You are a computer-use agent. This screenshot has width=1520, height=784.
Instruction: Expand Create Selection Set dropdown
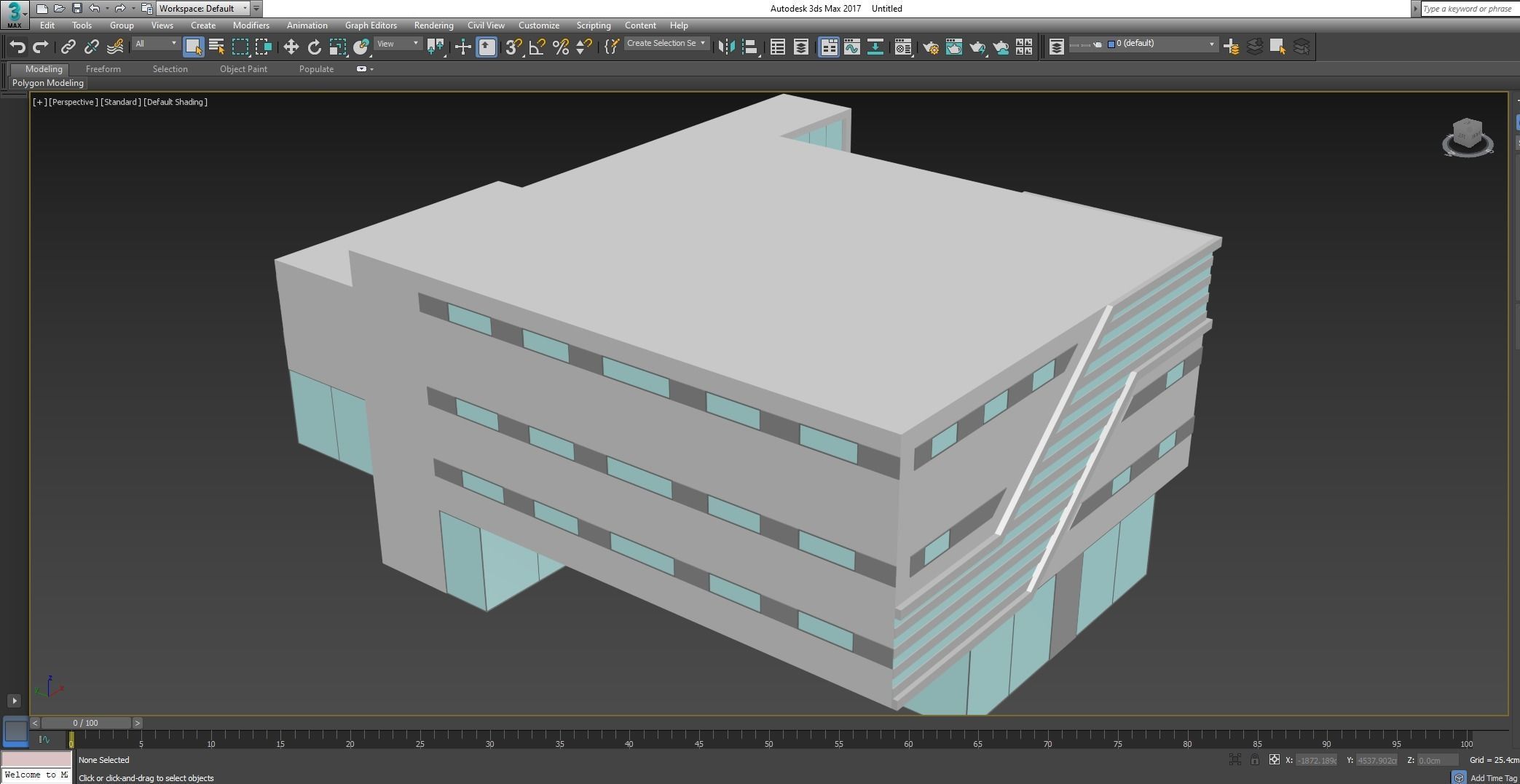coord(666,44)
